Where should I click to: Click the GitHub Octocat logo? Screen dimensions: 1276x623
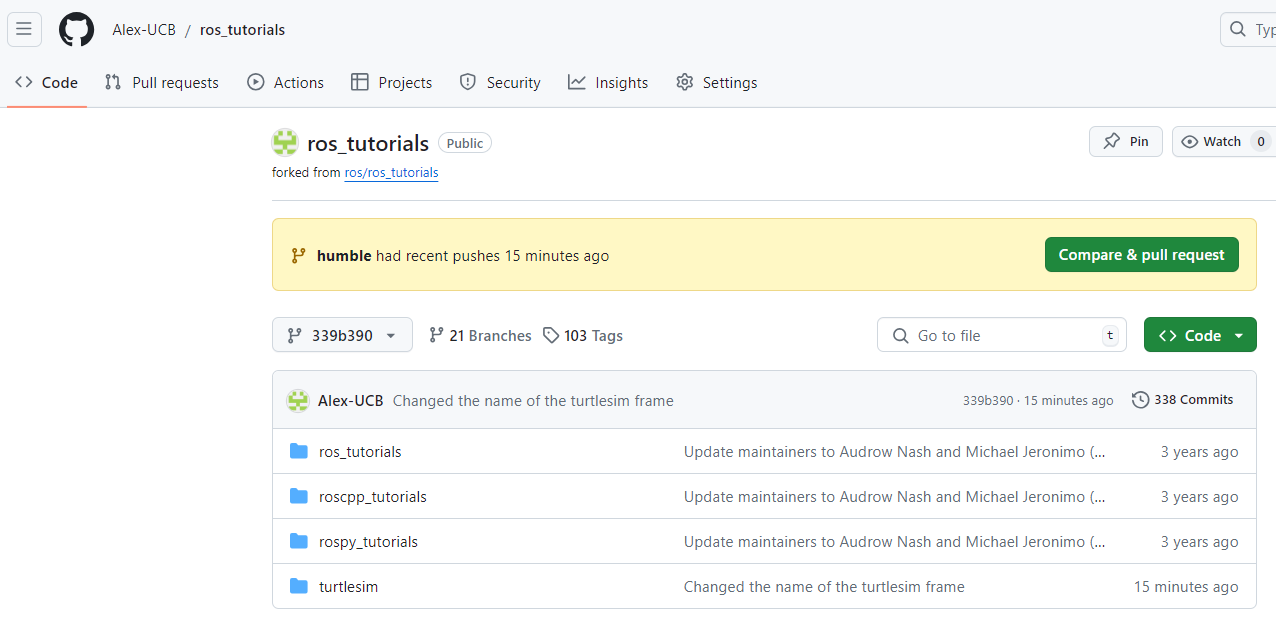click(x=77, y=29)
